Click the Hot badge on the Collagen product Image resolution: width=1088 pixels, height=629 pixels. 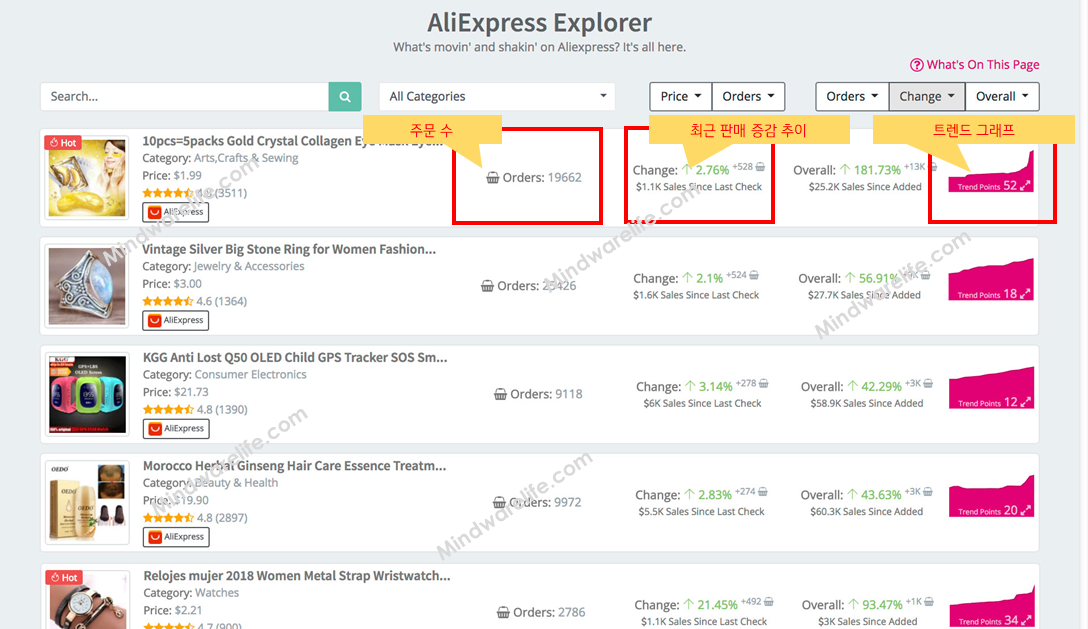pyautogui.click(x=63, y=142)
